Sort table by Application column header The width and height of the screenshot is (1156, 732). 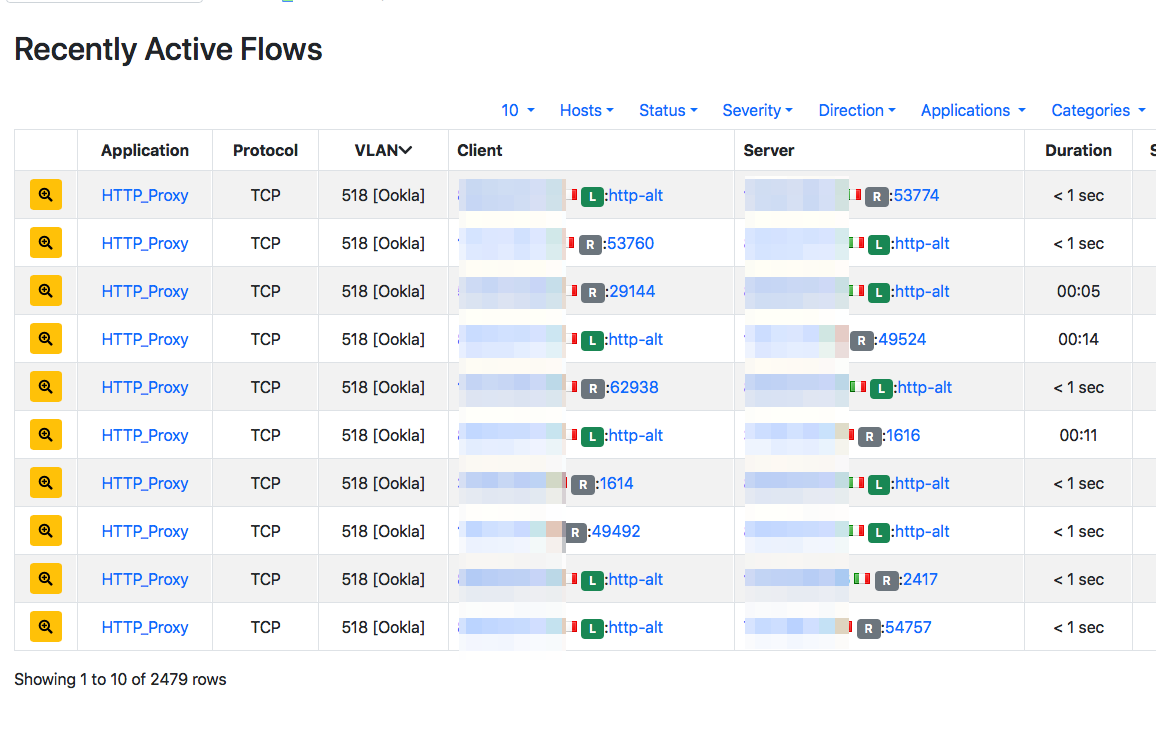coord(144,150)
